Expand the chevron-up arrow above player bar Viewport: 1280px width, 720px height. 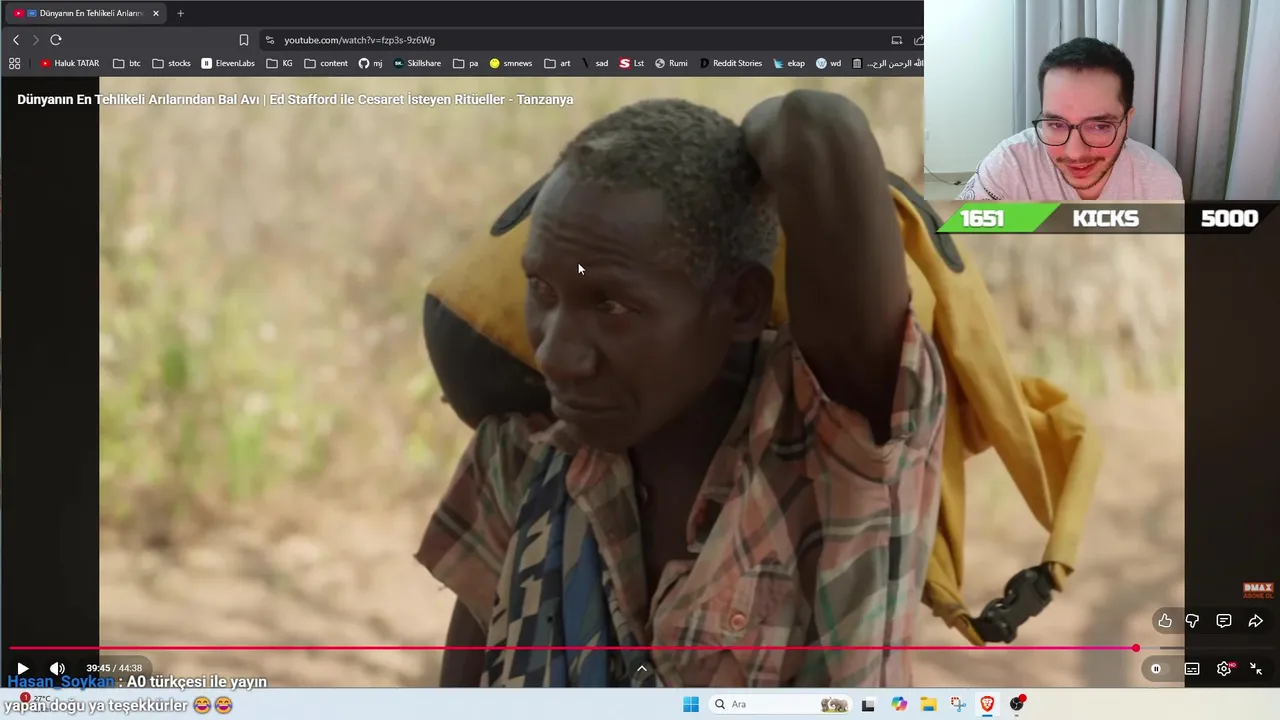[642, 669]
